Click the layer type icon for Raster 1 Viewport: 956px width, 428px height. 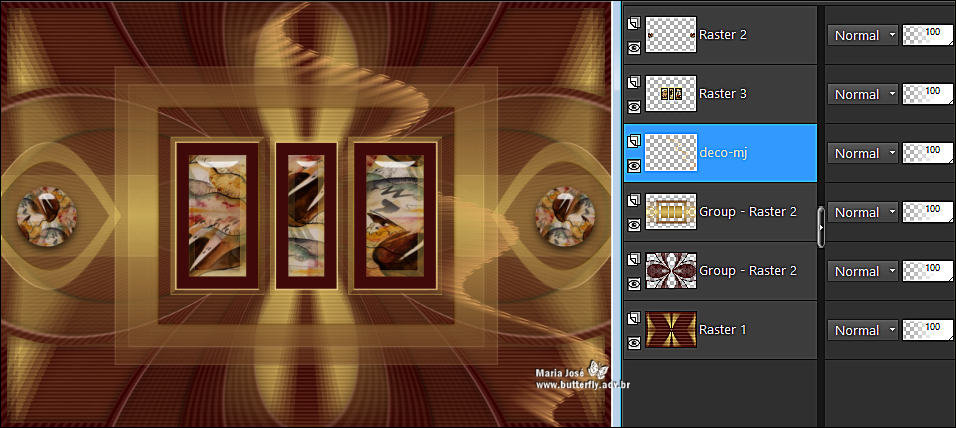[634, 319]
